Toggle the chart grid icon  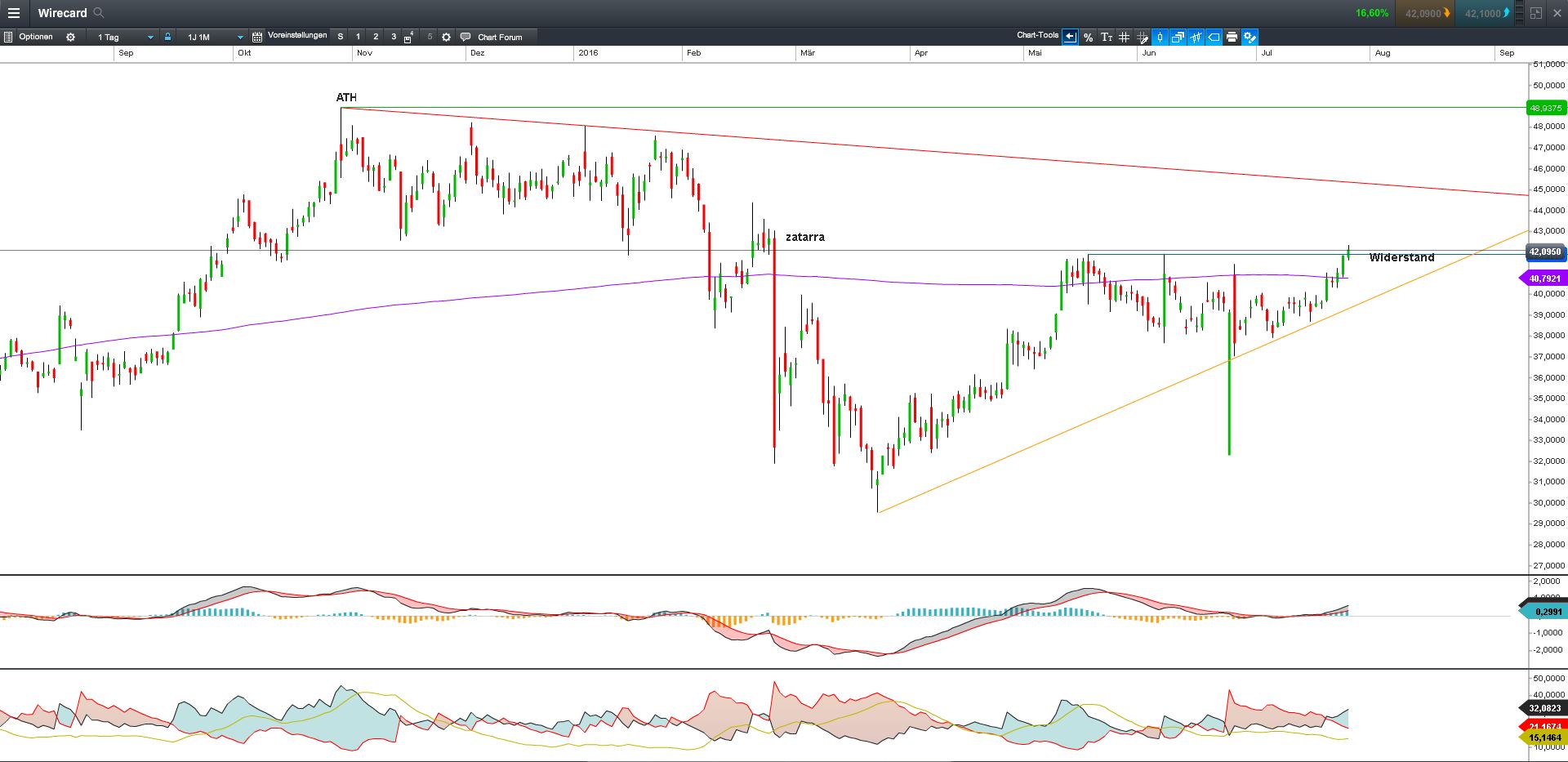(x=1125, y=37)
